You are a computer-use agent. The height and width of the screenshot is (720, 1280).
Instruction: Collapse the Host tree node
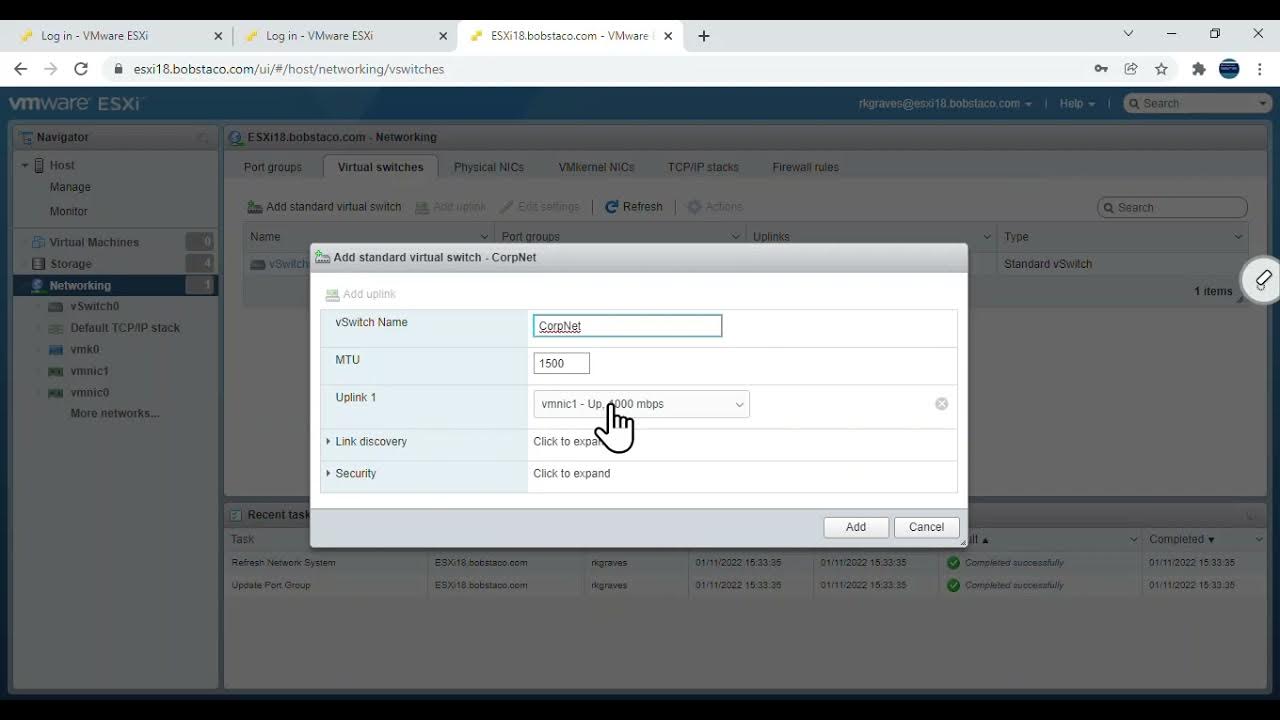[25, 165]
